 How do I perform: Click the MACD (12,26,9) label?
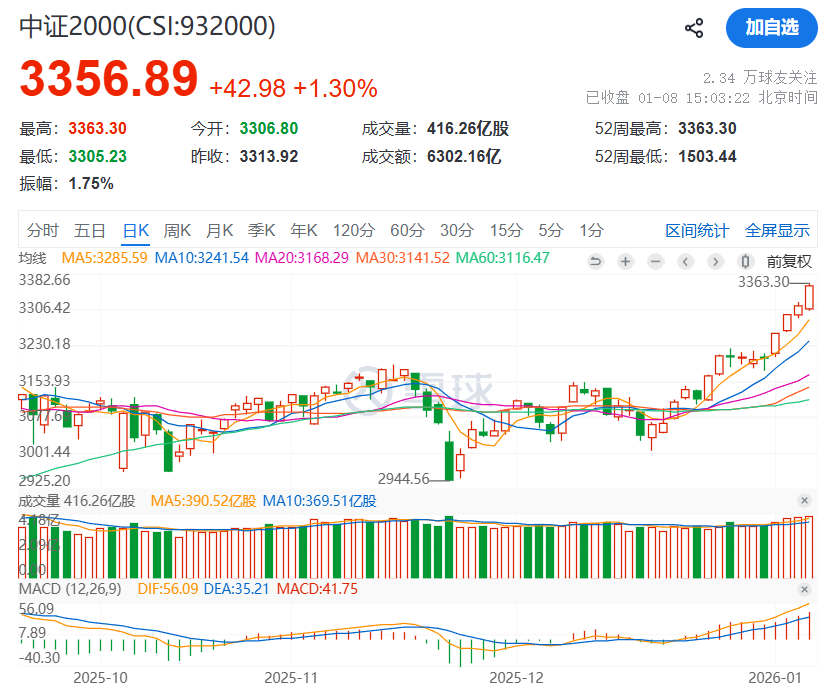pos(70,589)
